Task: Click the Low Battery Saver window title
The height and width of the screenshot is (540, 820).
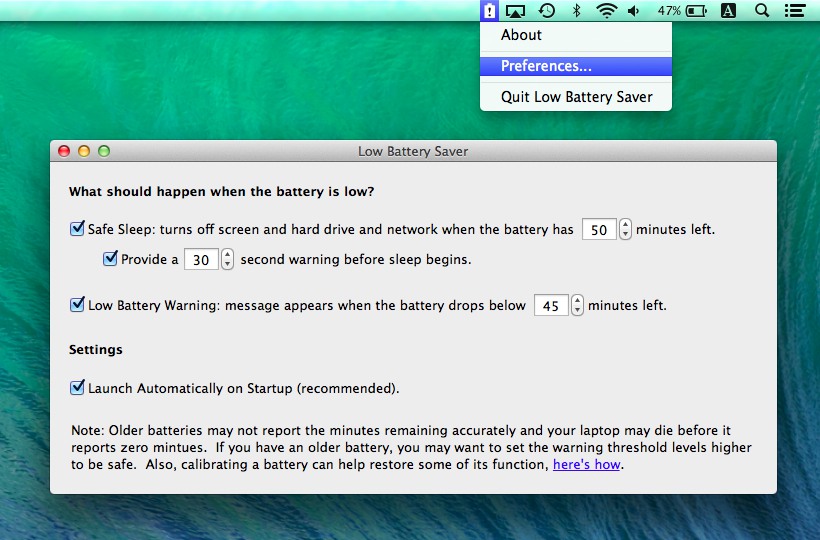Action: (x=413, y=152)
